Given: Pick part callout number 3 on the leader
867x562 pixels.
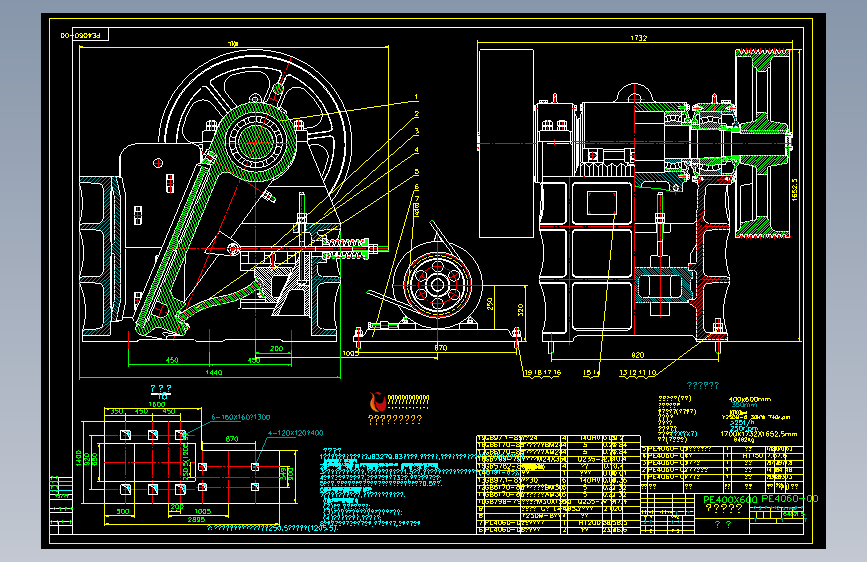Looking at the screenshot, I should 416,132.
